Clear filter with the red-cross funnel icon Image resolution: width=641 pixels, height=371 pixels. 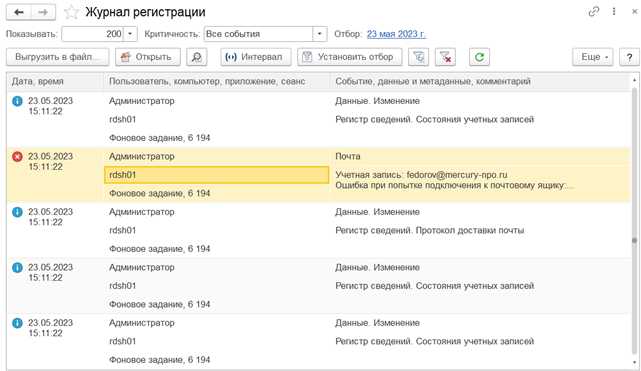[446, 57]
